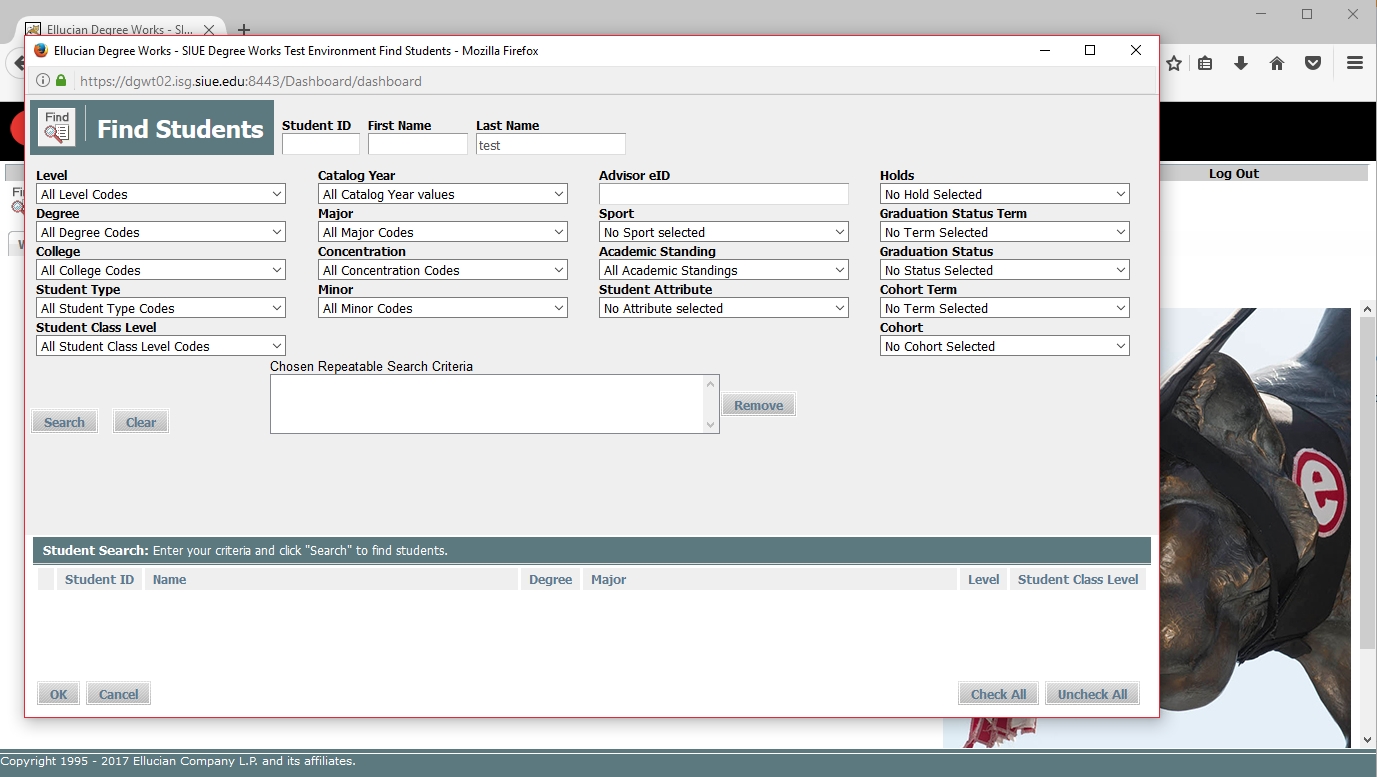Image resolution: width=1377 pixels, height=777 pixels.
Task: Click the Find Students magnifier icon
Action: (57, 127)
